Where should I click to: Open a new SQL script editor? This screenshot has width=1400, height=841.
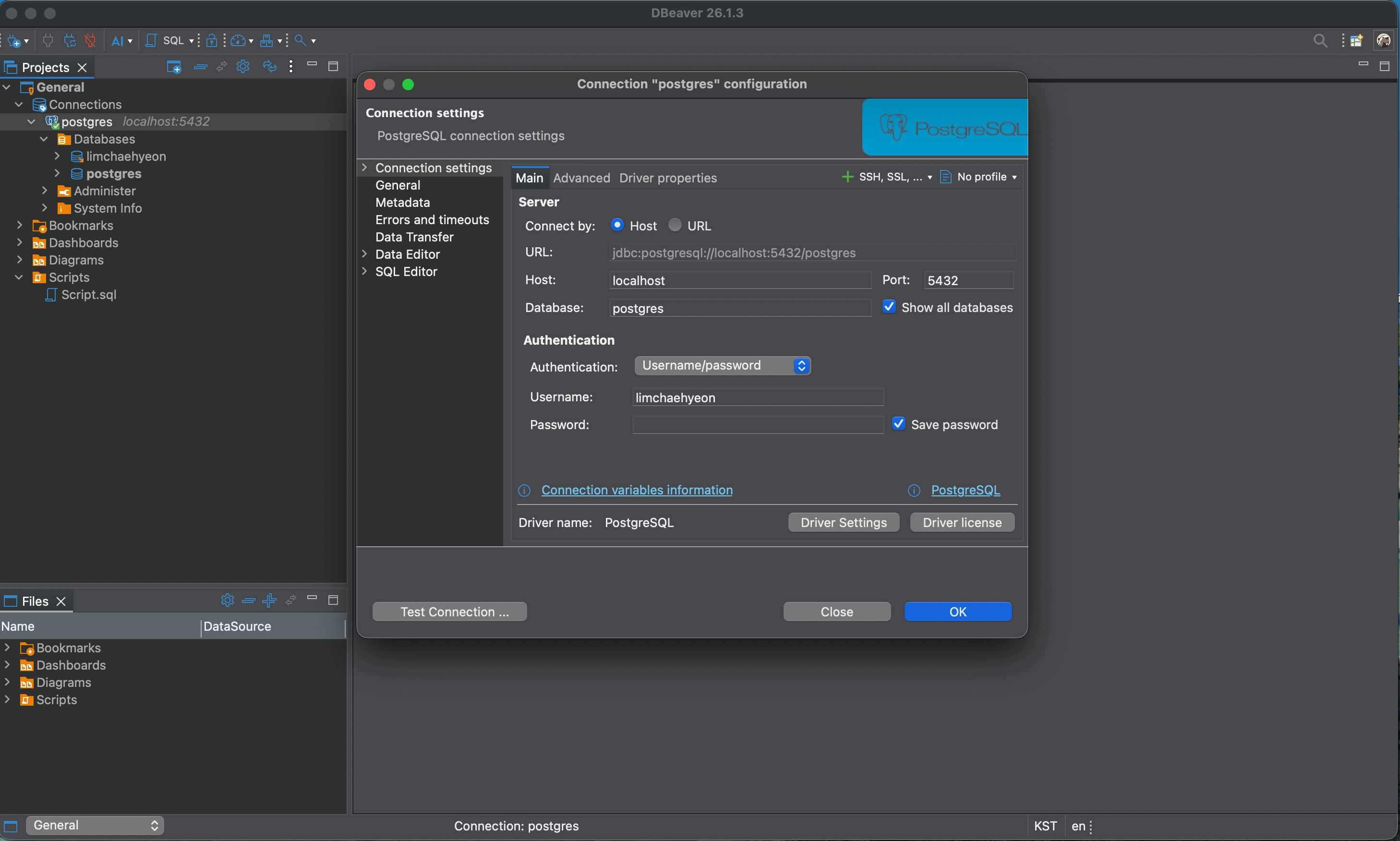pyautogui.click(x=151, y=41)
